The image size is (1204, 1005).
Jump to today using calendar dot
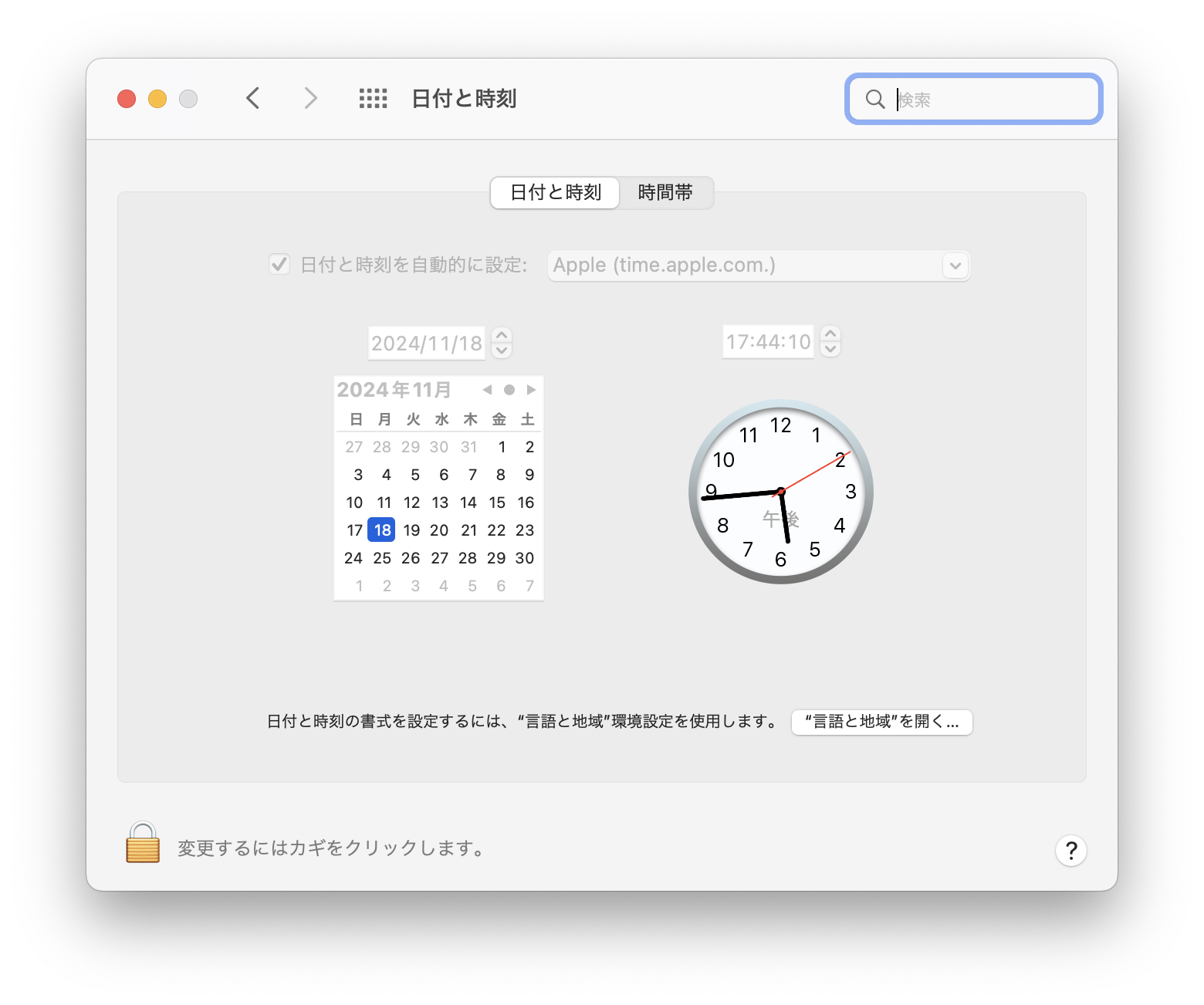[x=509, y=390]
